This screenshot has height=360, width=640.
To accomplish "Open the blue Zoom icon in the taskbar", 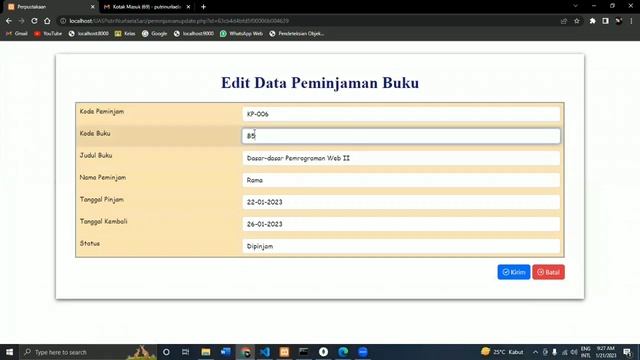I will click(362, 352).
